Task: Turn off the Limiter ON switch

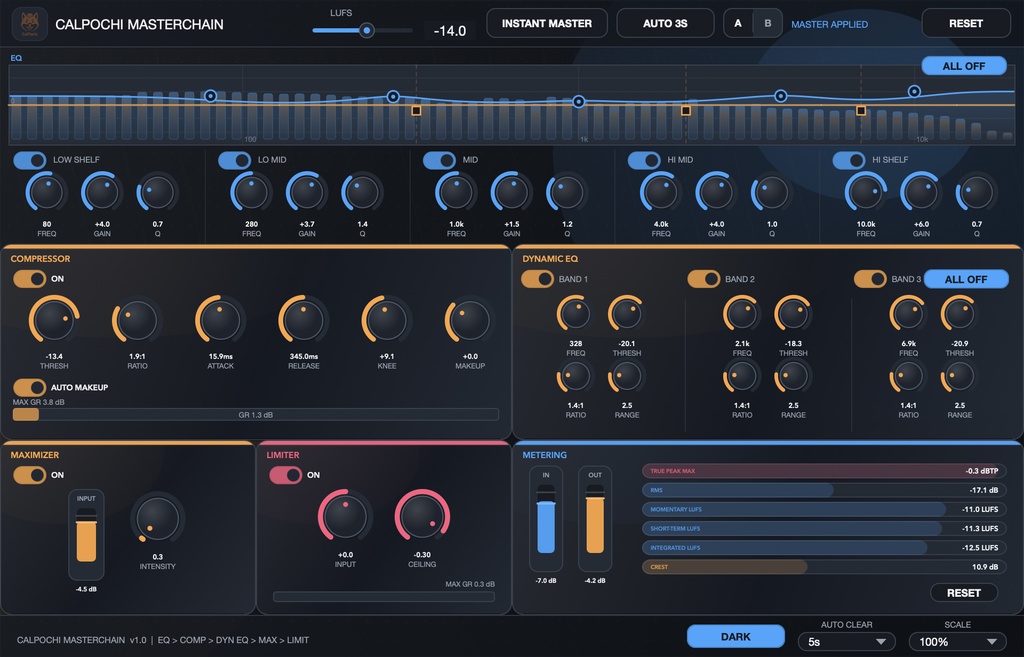Action: [285, 475]
